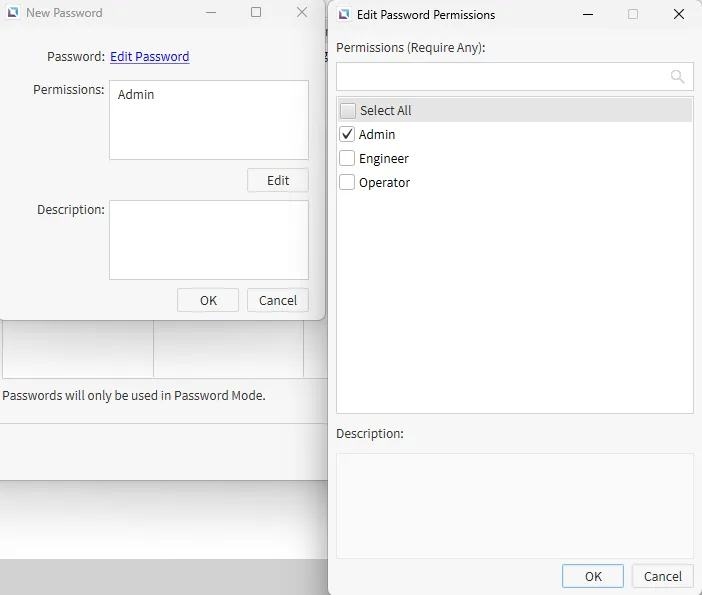Select Admin in the Permissions list box
Screen dimensions: 702x595
(136, 95)
